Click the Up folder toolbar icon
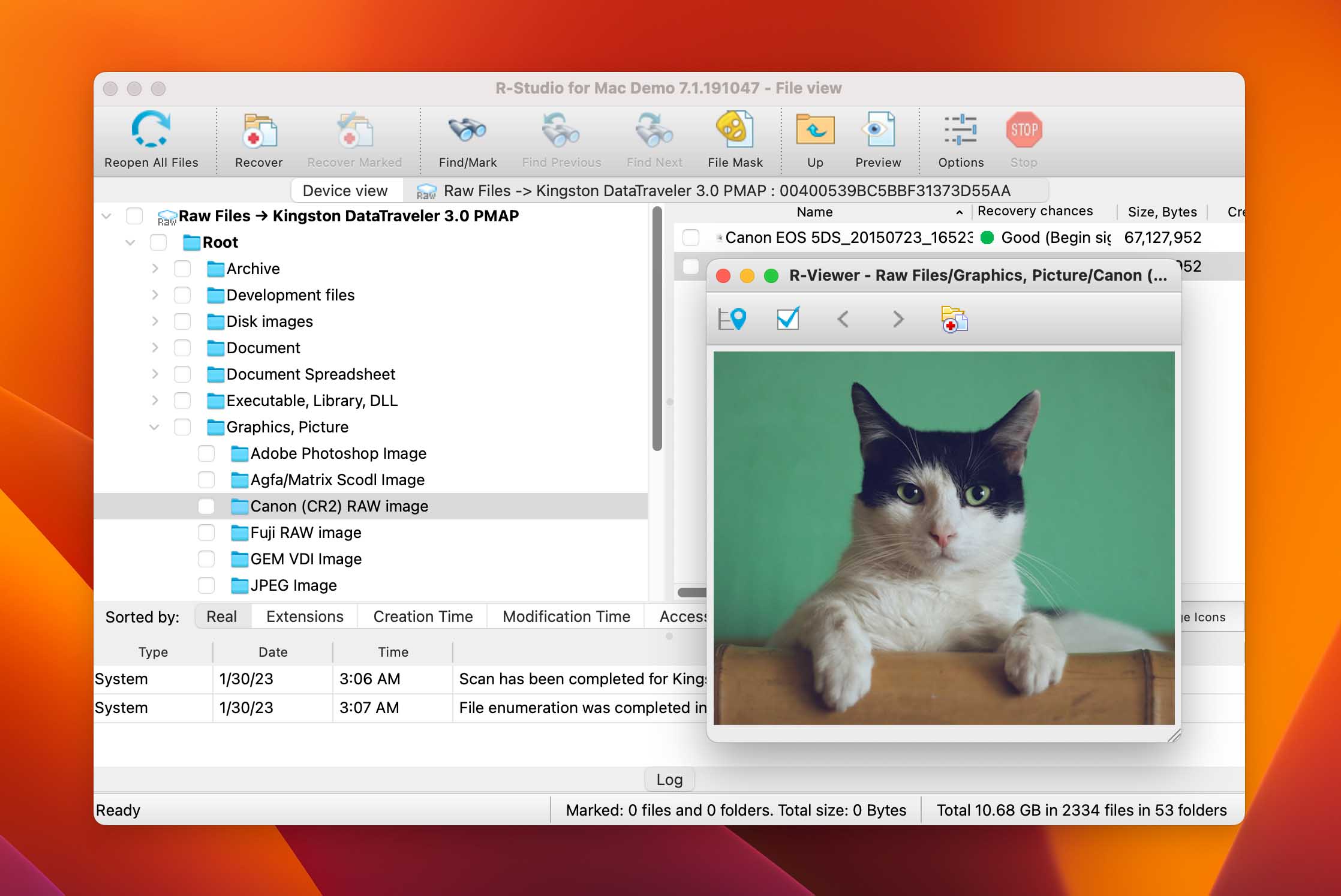Viewport: 1341px width, 896px height. [x=815, y=129]
